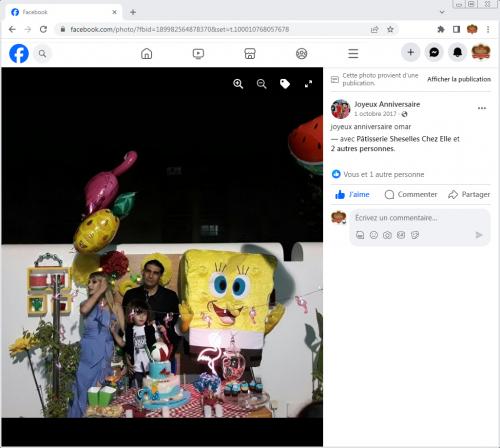Open the hamburger menu icon

[x=353, y=53]
